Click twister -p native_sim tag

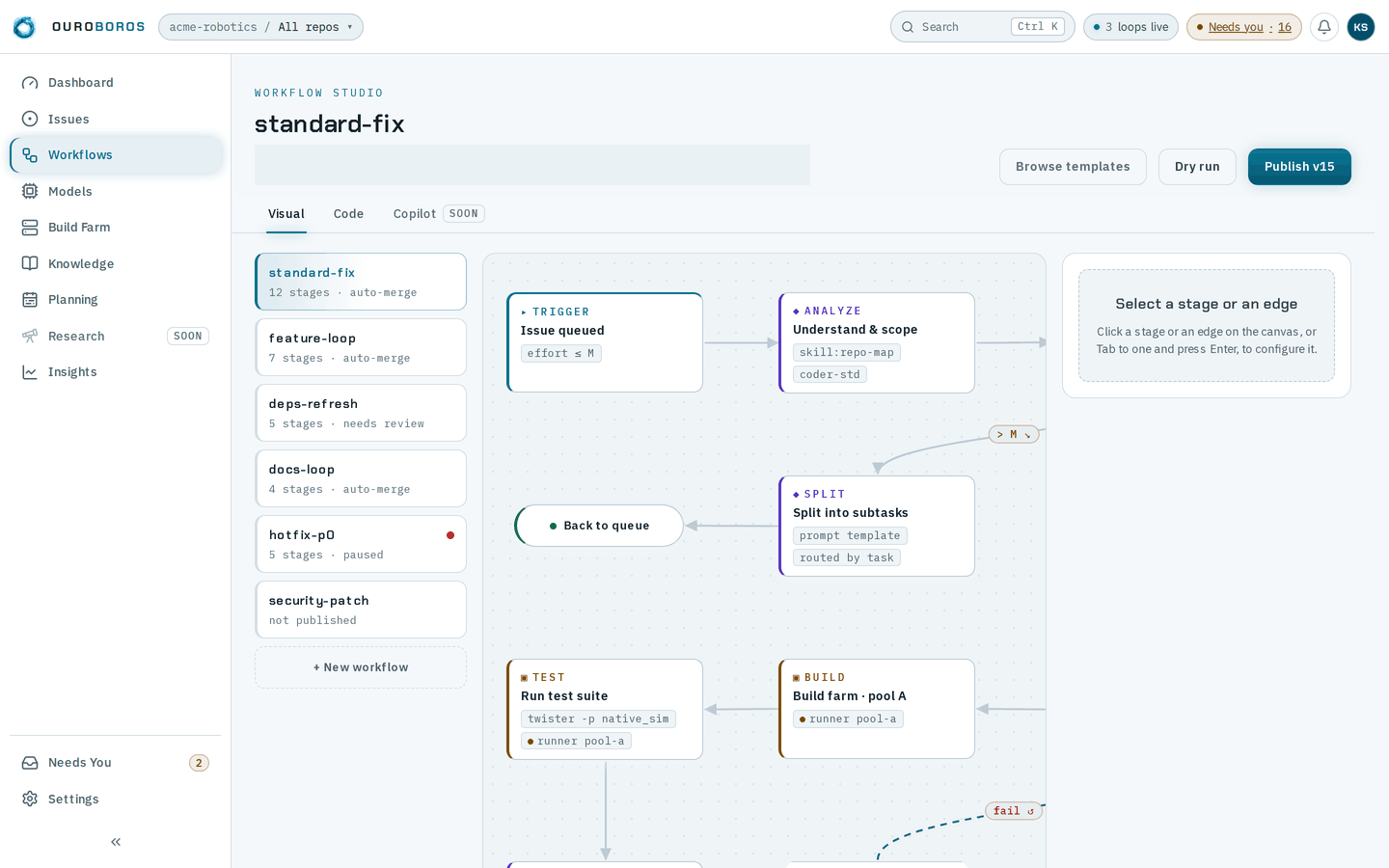coord(598,719)
